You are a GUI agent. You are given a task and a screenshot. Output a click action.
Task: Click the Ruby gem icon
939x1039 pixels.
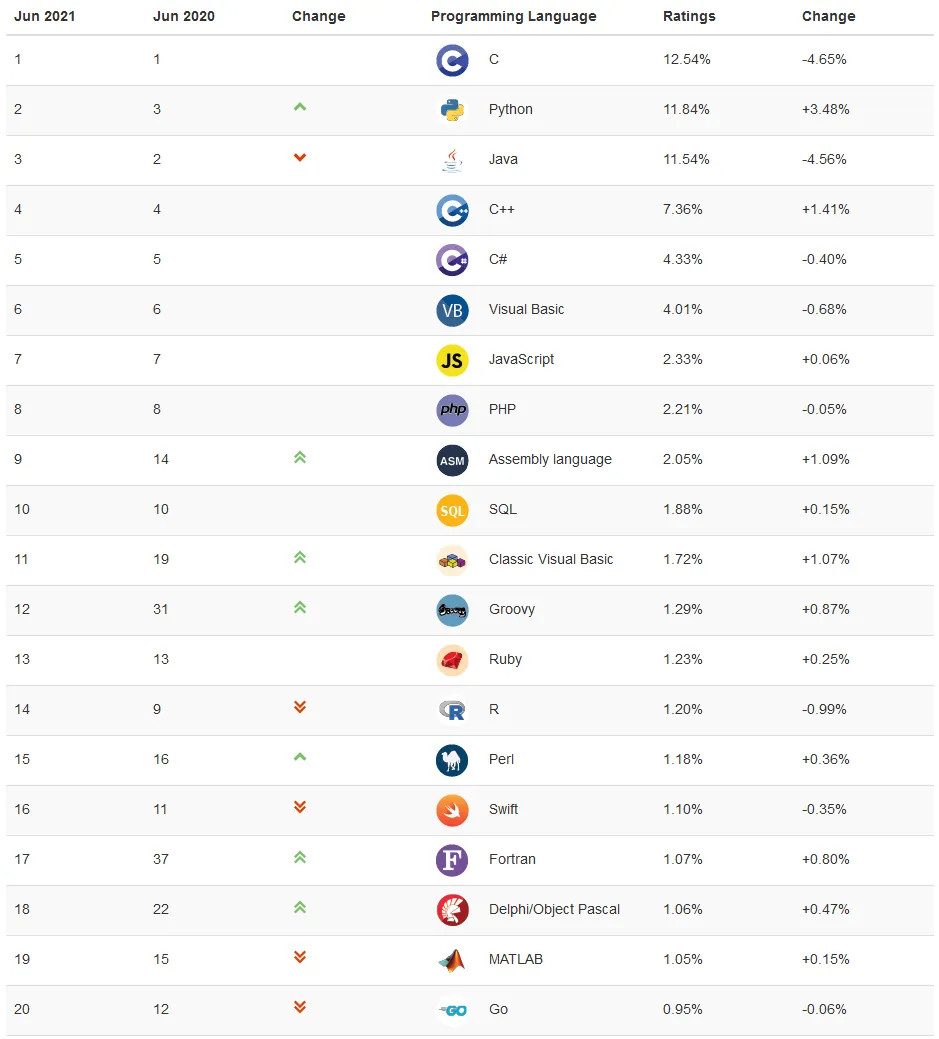click(x=452, y=660)
